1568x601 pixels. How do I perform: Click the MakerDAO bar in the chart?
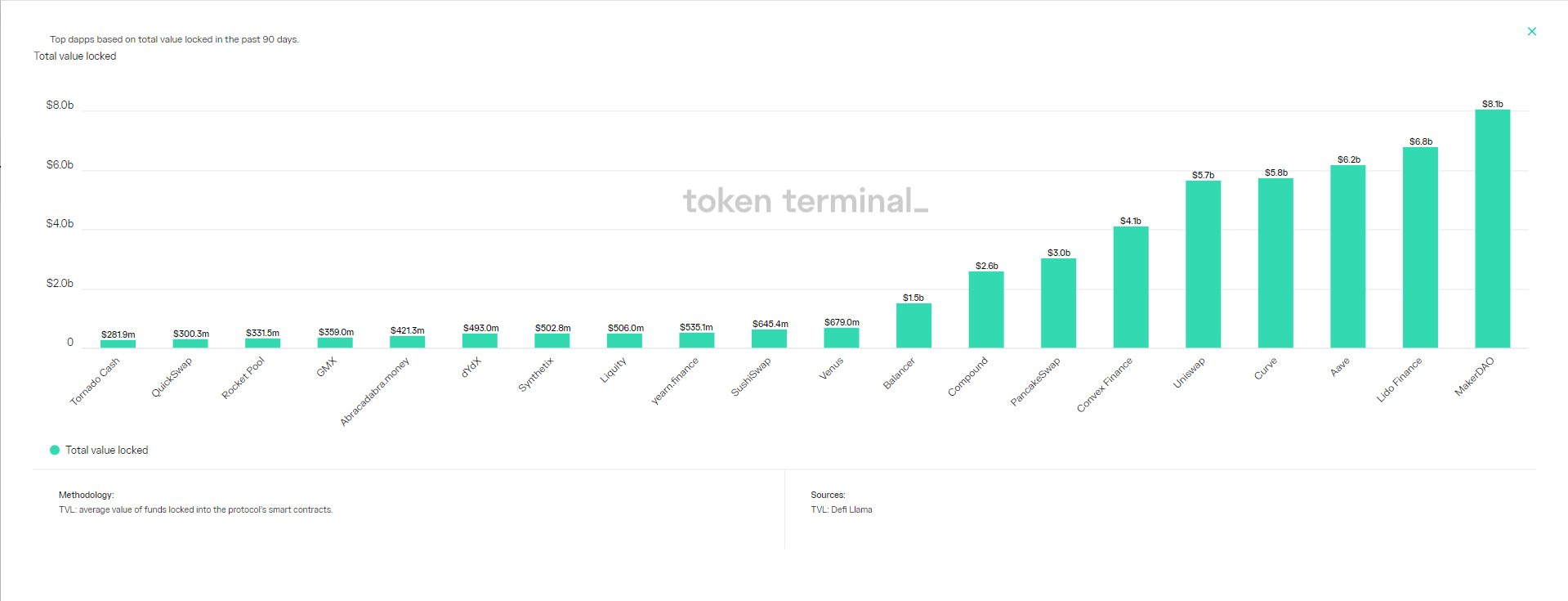coord(1492,229)
